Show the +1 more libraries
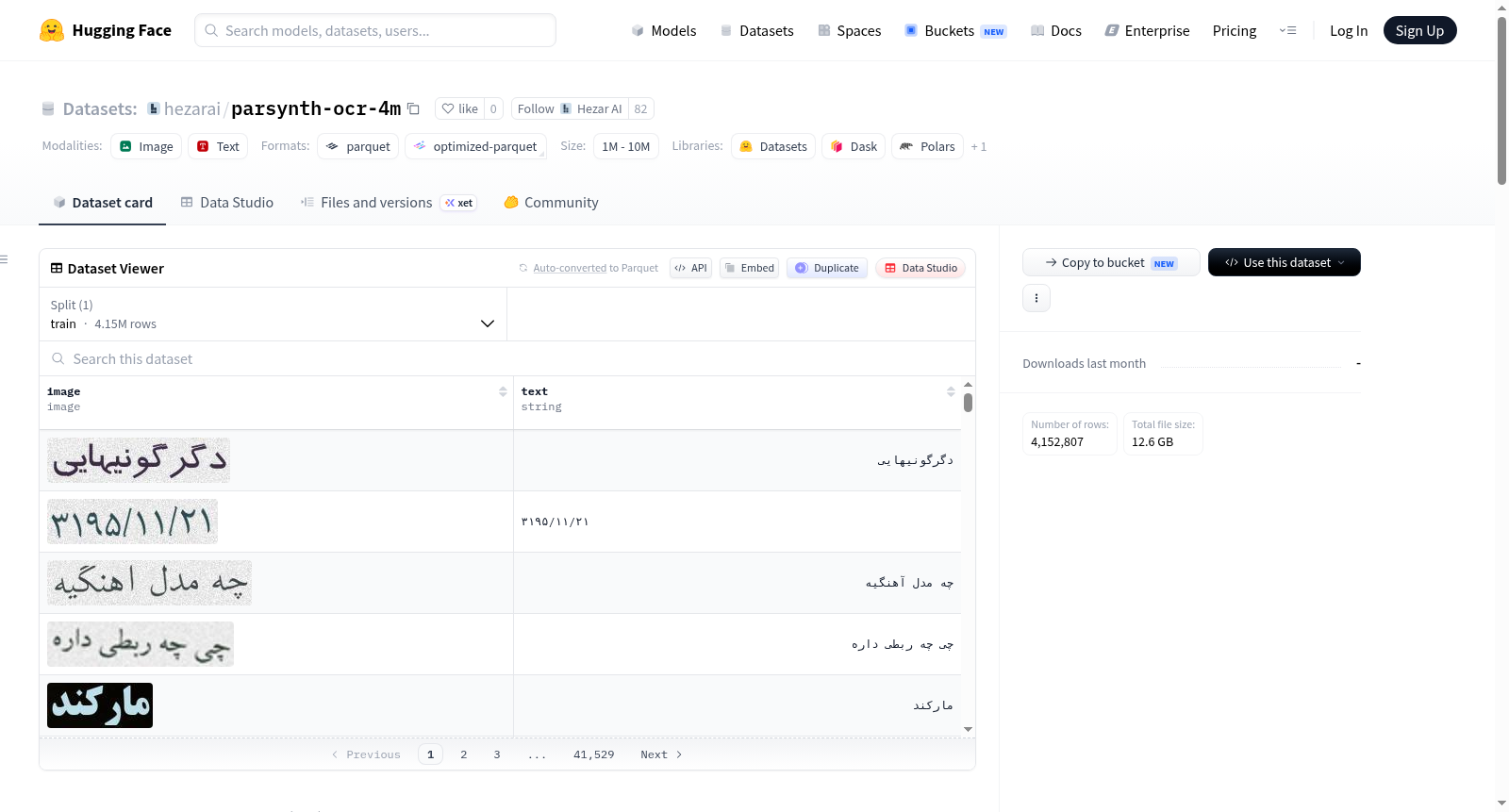1509x812 pixels. [x=979, y=146]
